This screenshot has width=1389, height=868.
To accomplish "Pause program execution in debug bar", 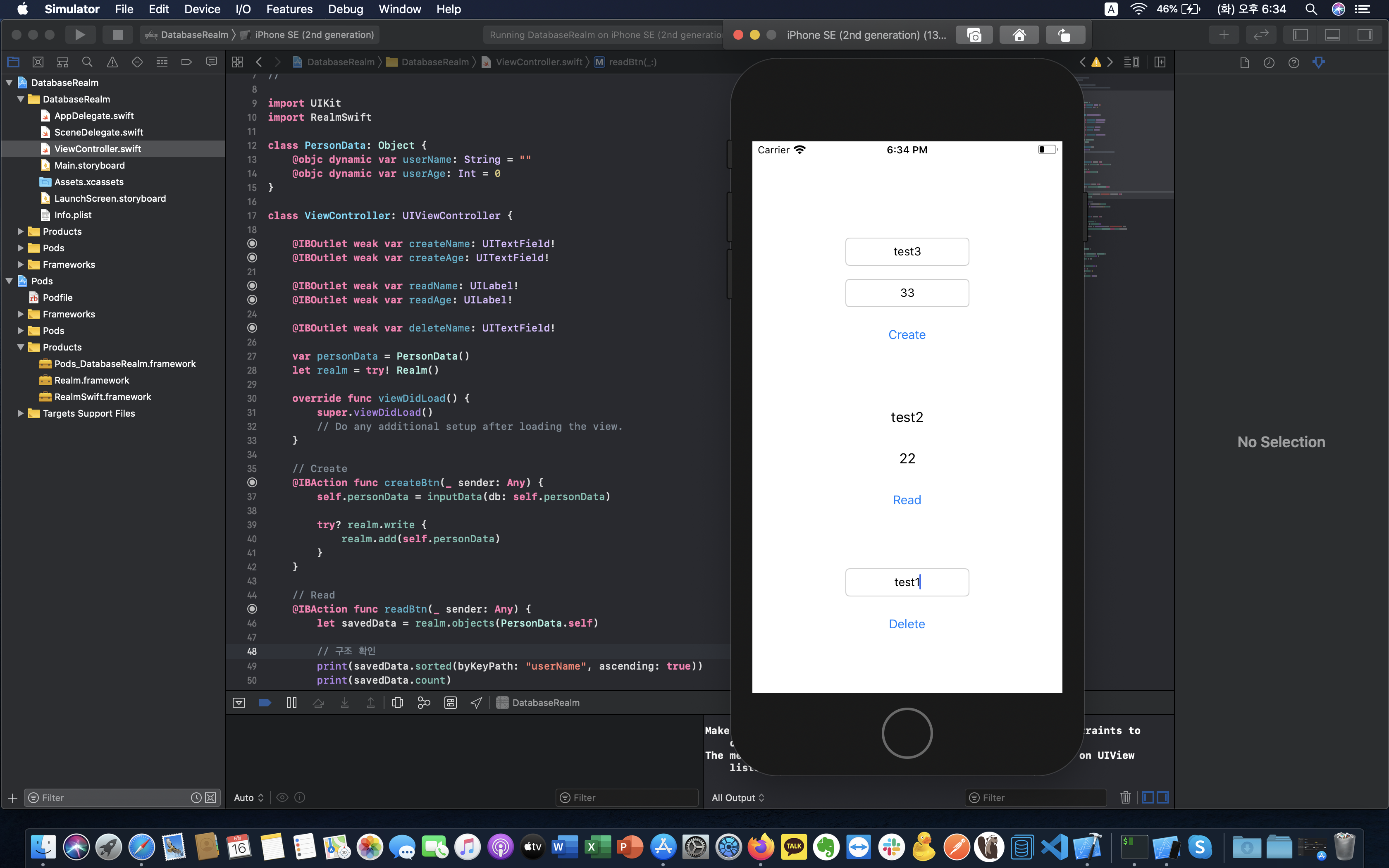I will (291, 703).
